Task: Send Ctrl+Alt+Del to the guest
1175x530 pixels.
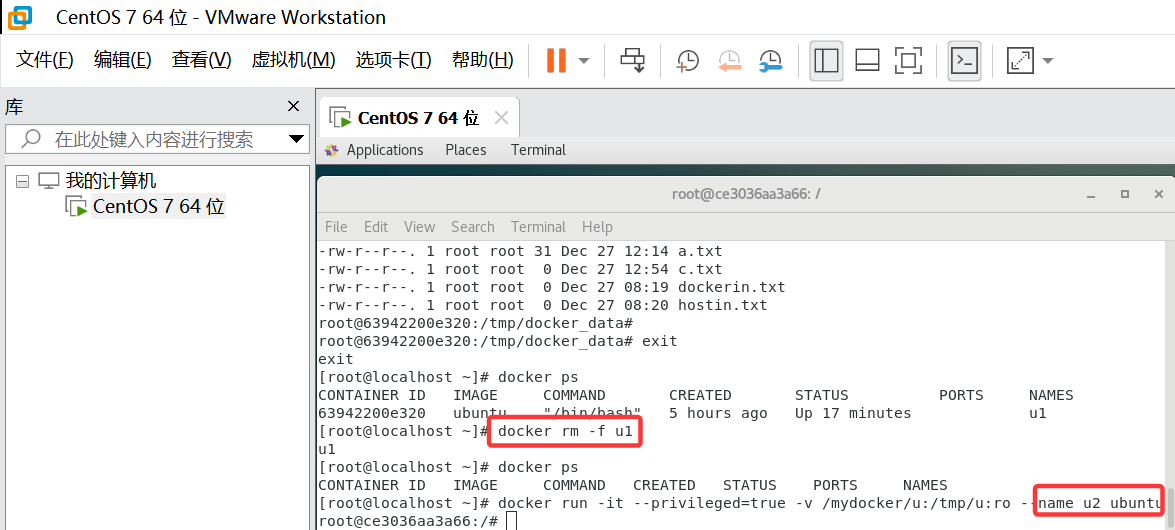Action: pyautogui.click(x=632, y=60)
